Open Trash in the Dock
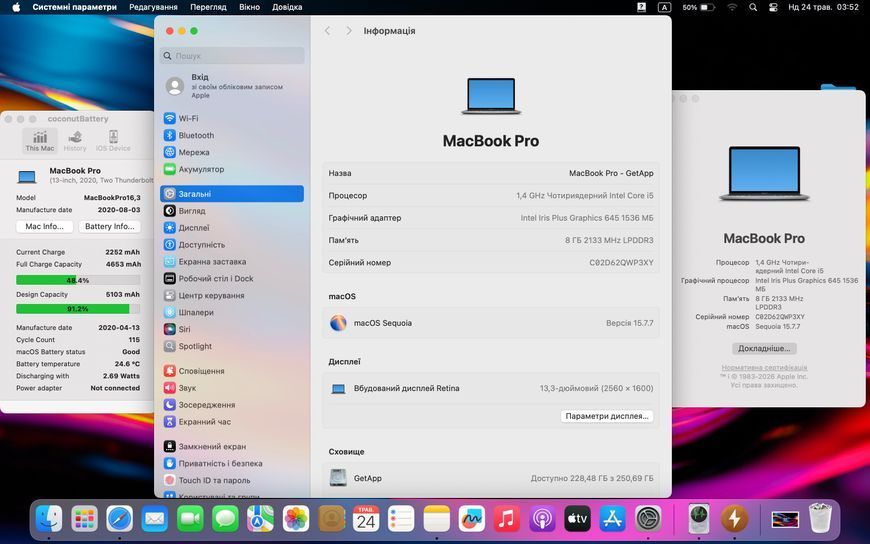This screenshot has height=544, width=870. point(820,519)
